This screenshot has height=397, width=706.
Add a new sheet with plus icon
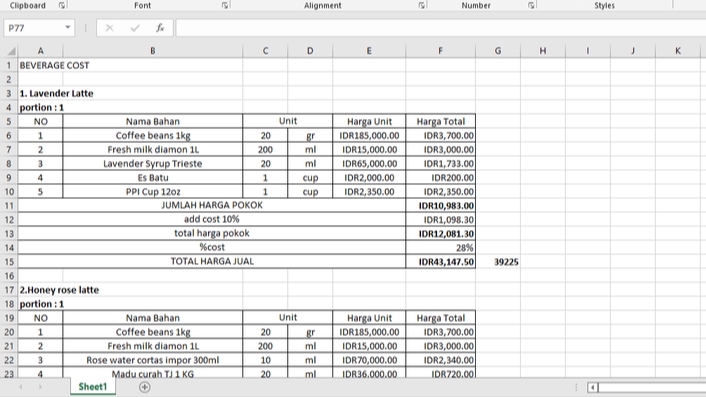145,387
